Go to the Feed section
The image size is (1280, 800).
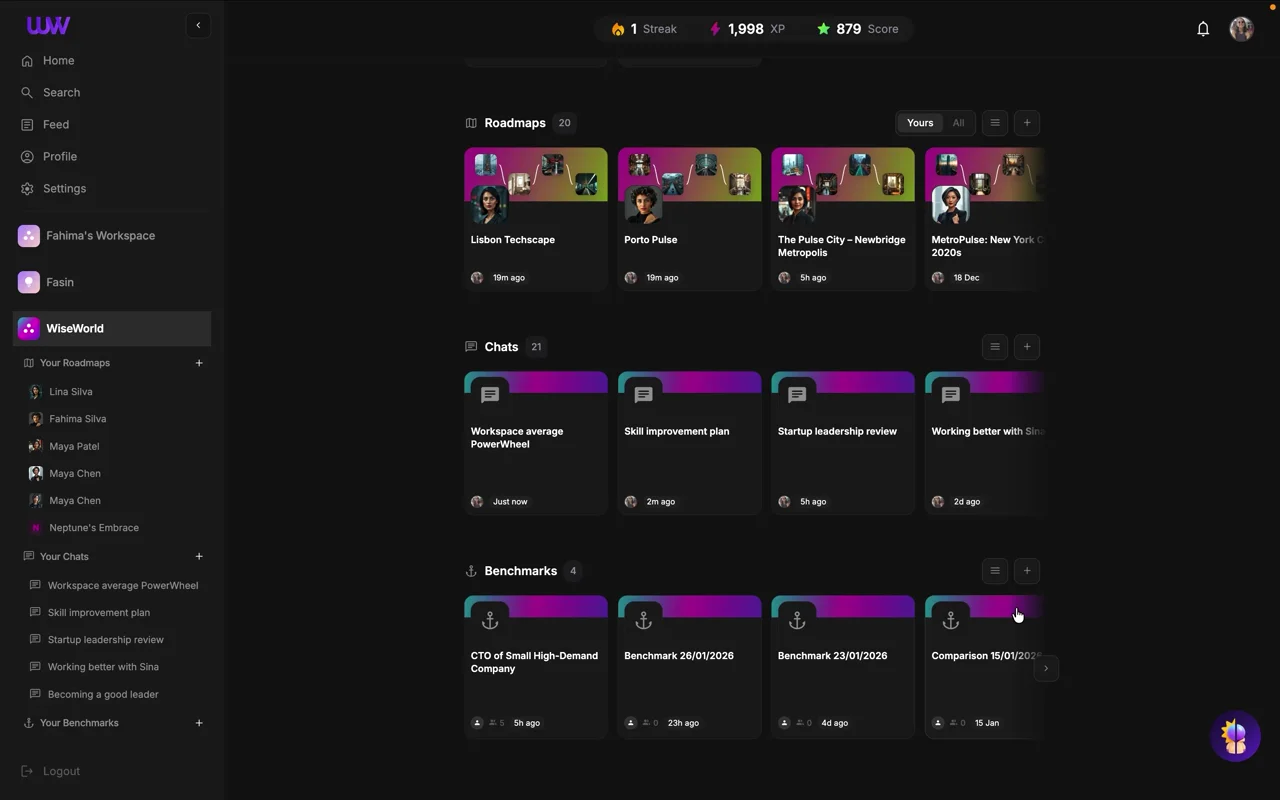point(56,124)
